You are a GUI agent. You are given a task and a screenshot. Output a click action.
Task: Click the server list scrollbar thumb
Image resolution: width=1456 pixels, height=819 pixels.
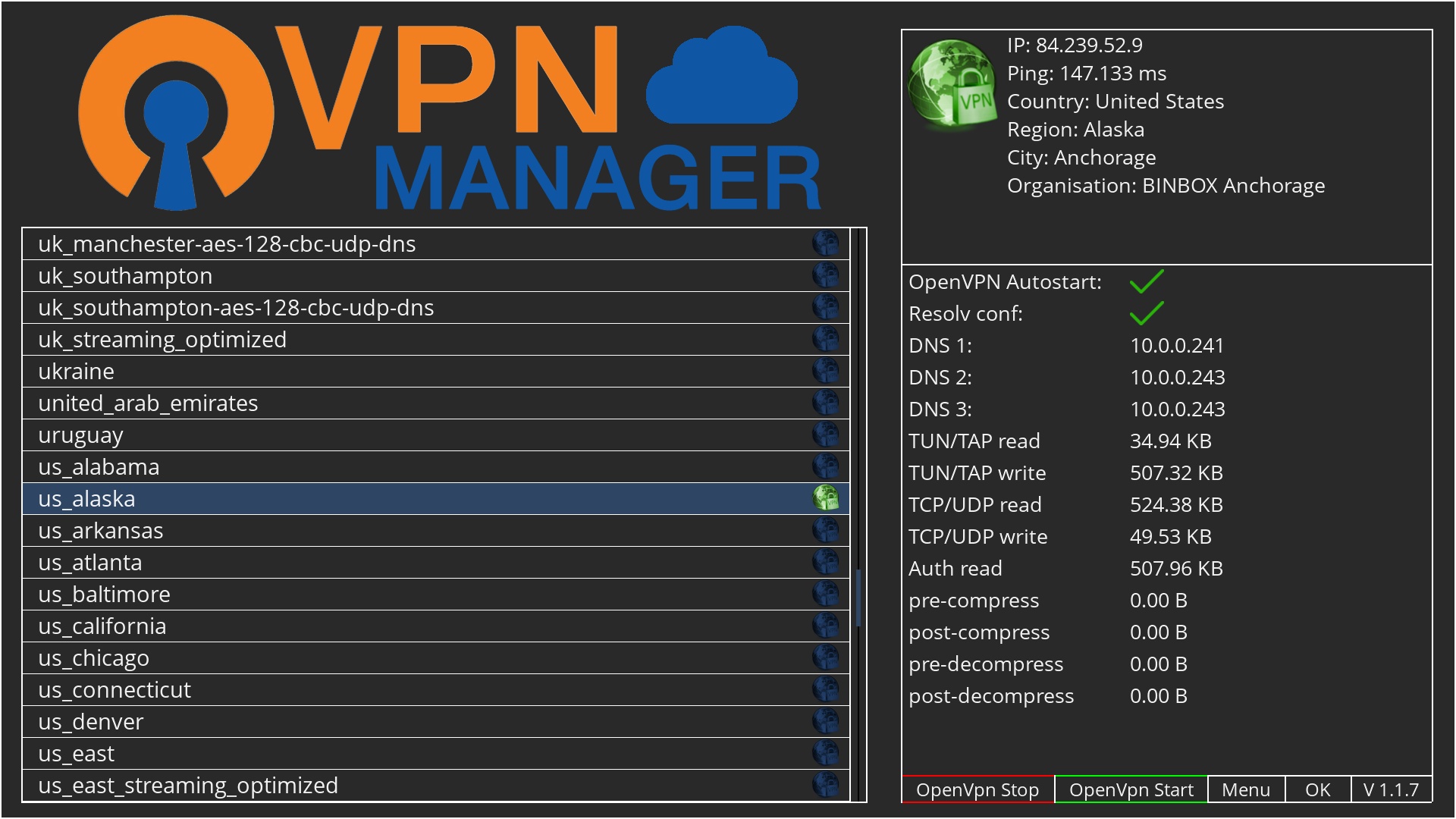pos(858,598)
